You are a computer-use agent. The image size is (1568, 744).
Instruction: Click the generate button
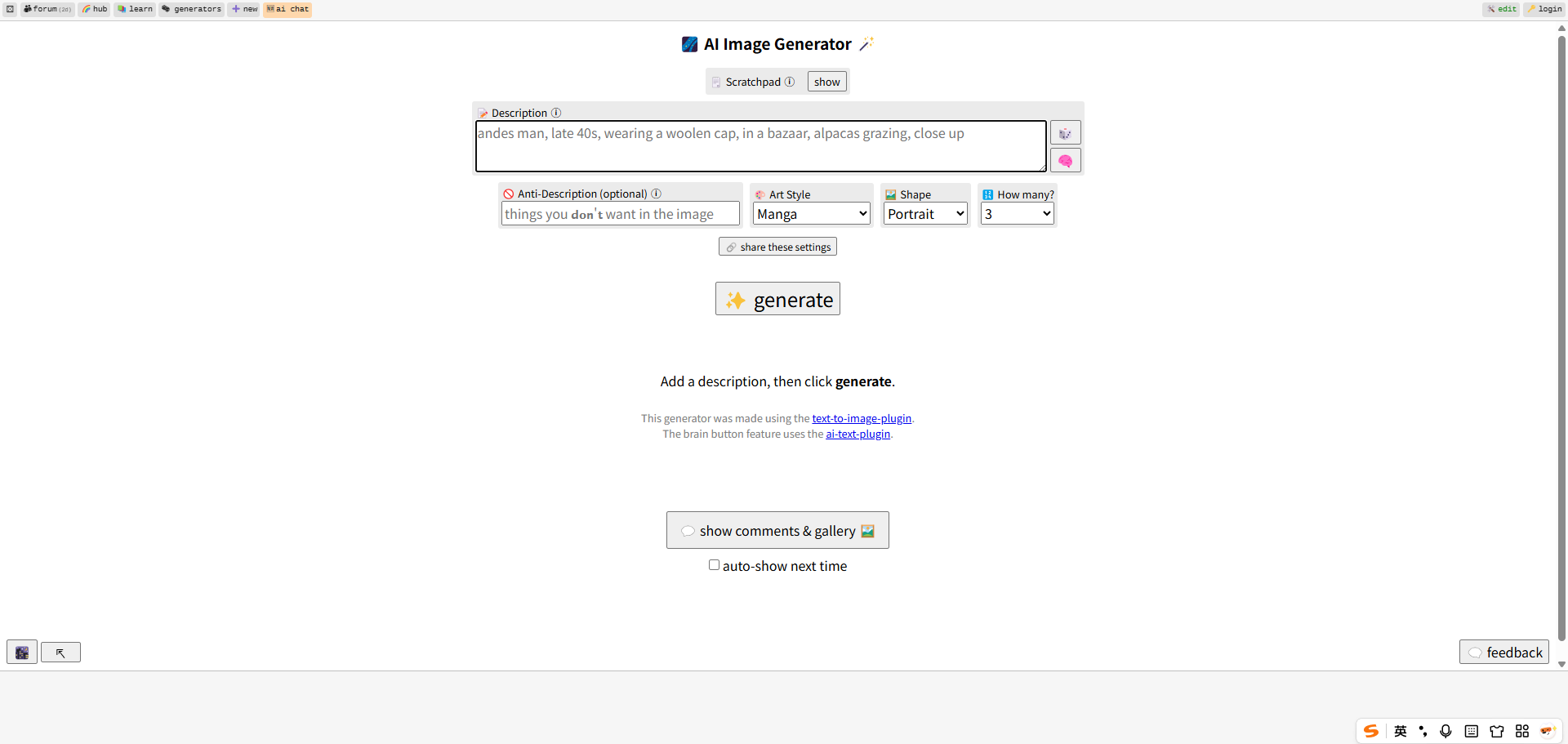point(777,298)
